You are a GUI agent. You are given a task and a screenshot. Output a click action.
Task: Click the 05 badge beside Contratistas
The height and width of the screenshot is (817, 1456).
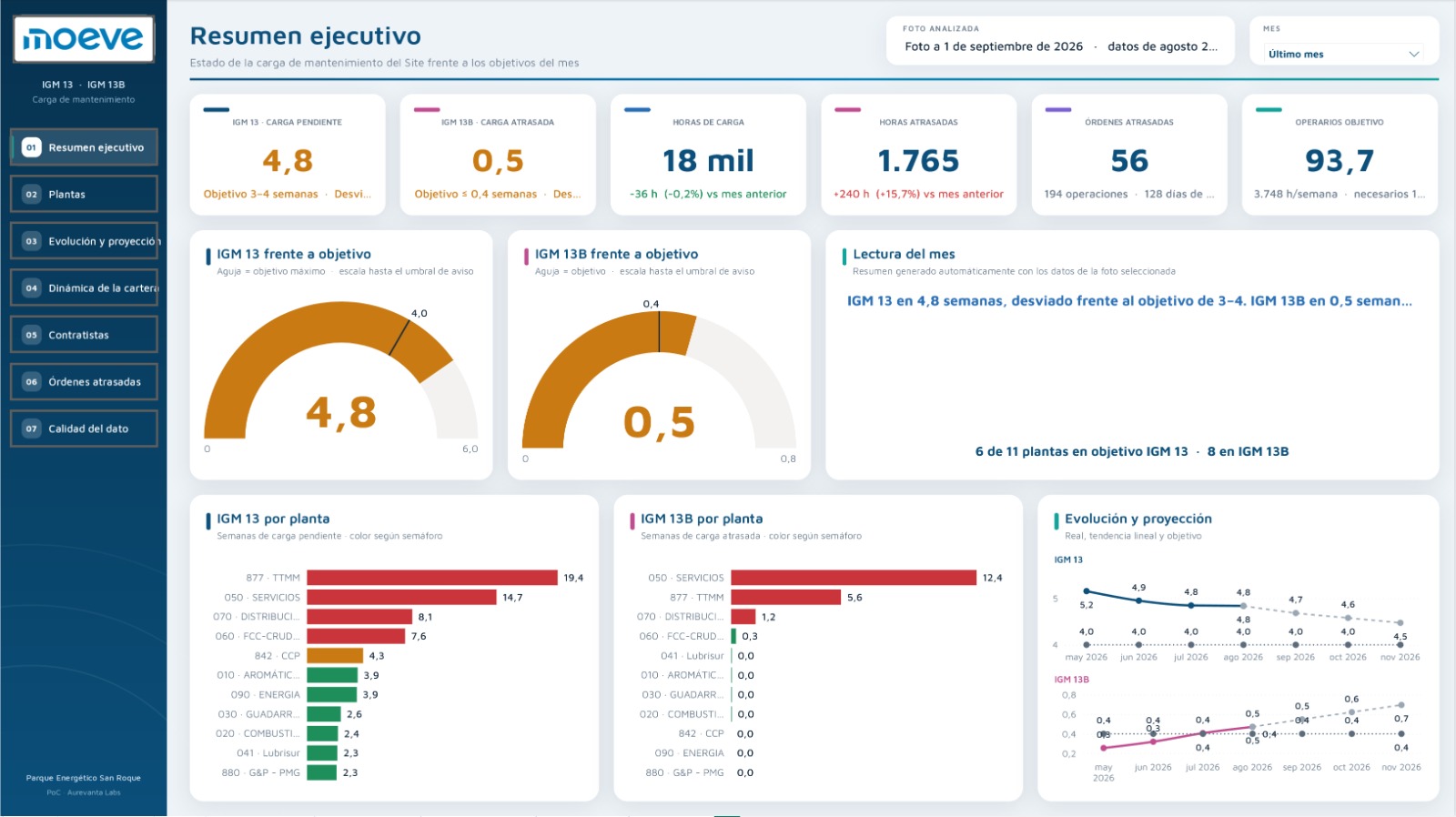(x=31, y=335)
